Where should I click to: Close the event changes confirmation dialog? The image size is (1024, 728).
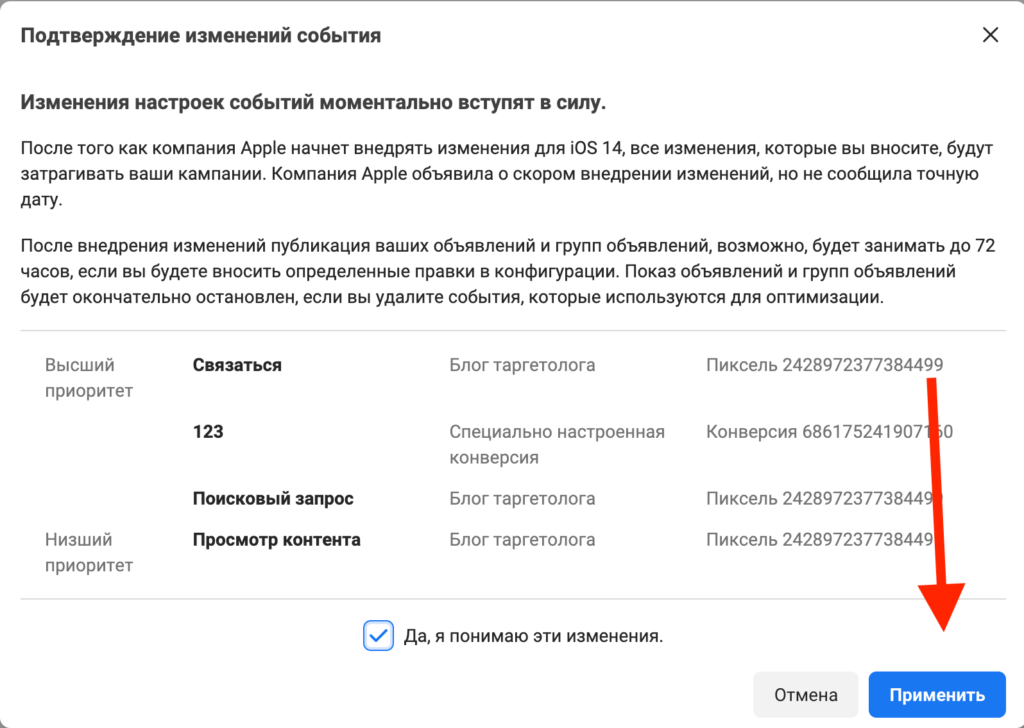click(990, 35)
